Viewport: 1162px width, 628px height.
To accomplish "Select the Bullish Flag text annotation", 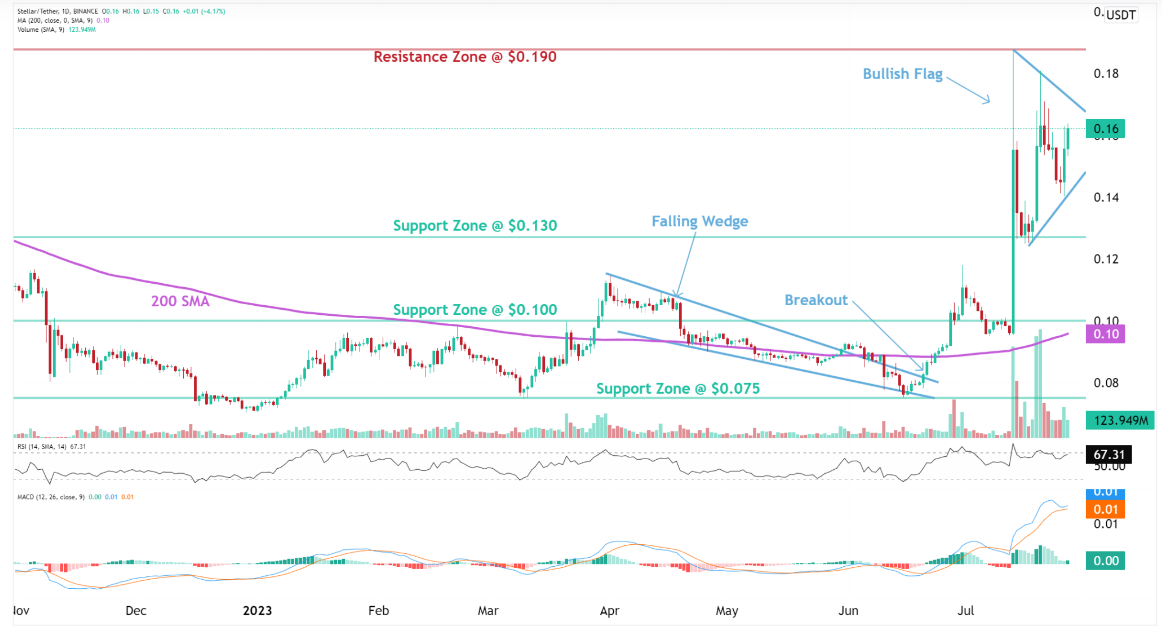I will click(902, 74).
